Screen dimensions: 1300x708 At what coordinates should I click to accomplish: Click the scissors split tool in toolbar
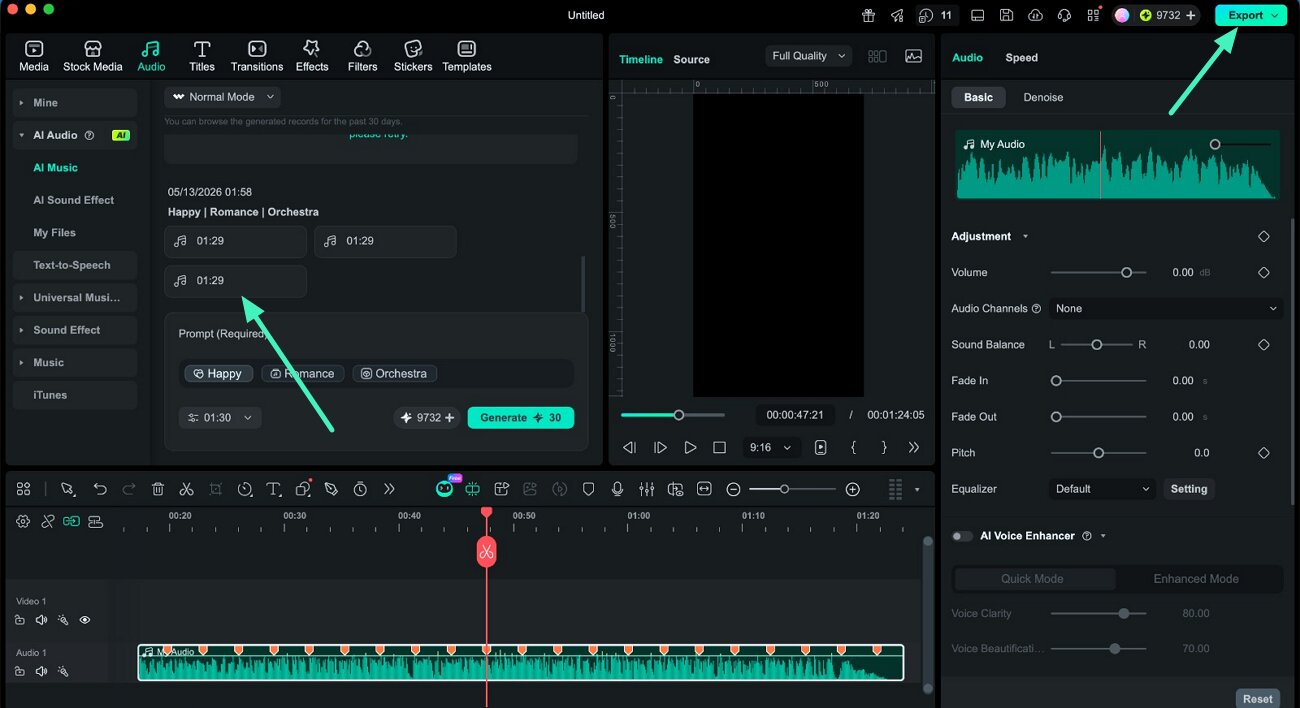tap(186, 489)
